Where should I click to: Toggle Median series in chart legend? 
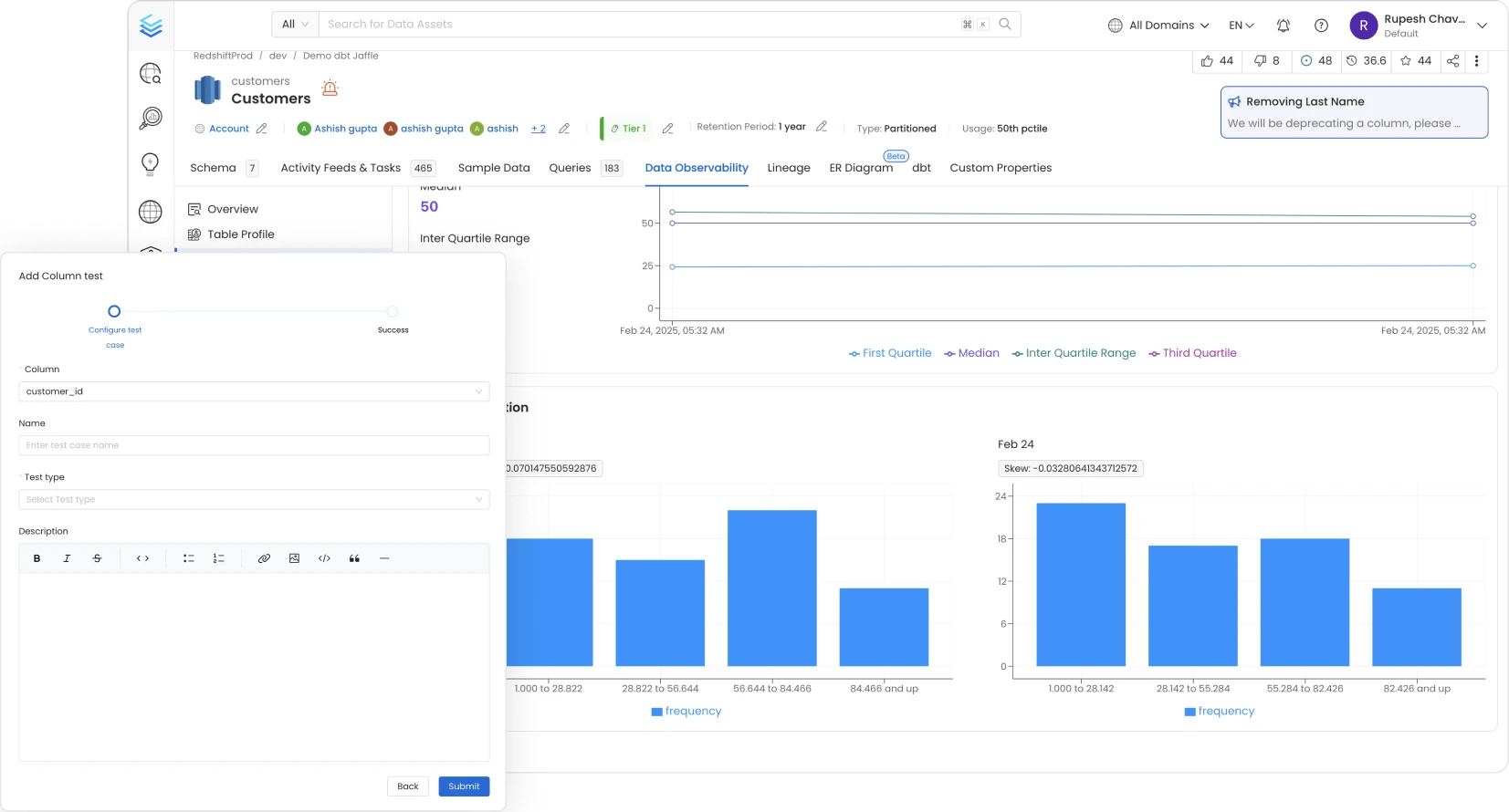click(x=971, y=353)
